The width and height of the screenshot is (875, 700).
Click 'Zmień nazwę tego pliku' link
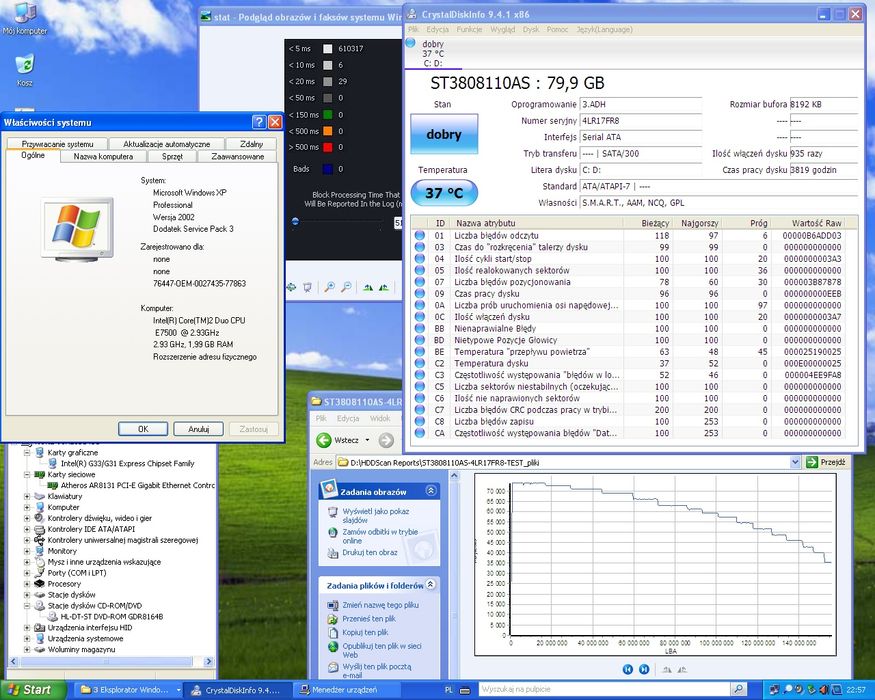click(381, 605)
